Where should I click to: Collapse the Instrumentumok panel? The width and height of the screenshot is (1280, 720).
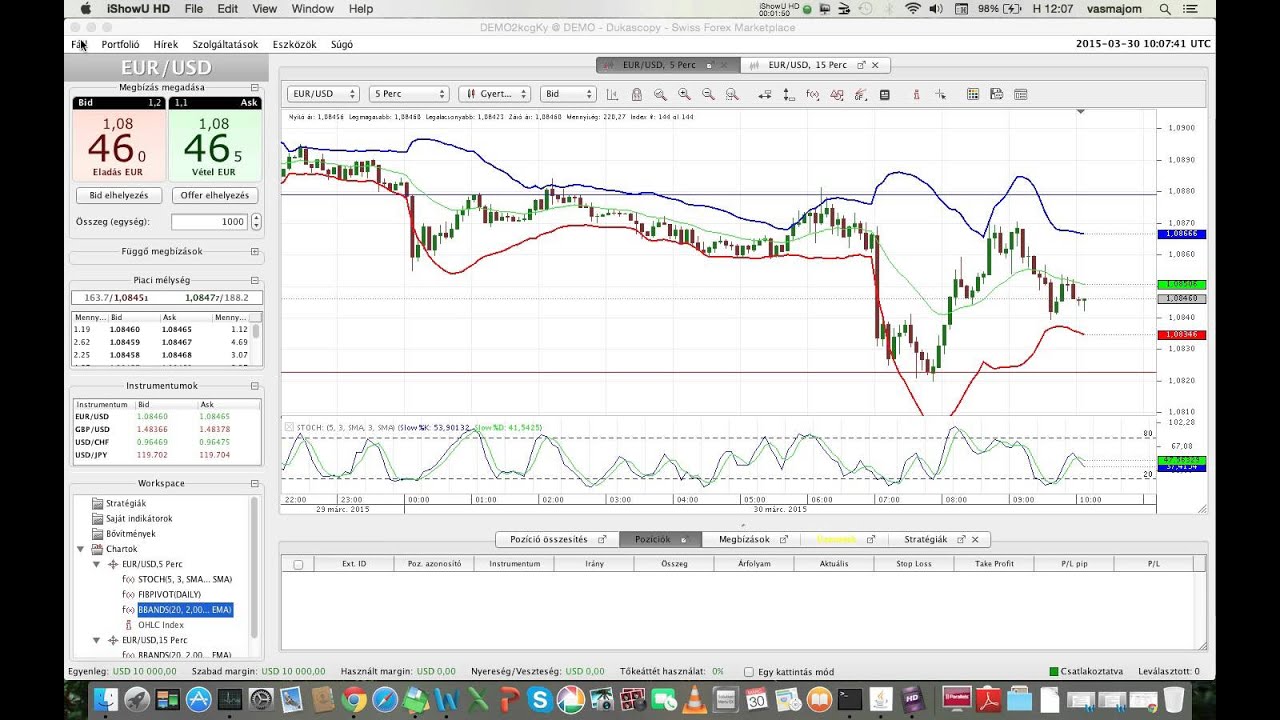[254, 385]
